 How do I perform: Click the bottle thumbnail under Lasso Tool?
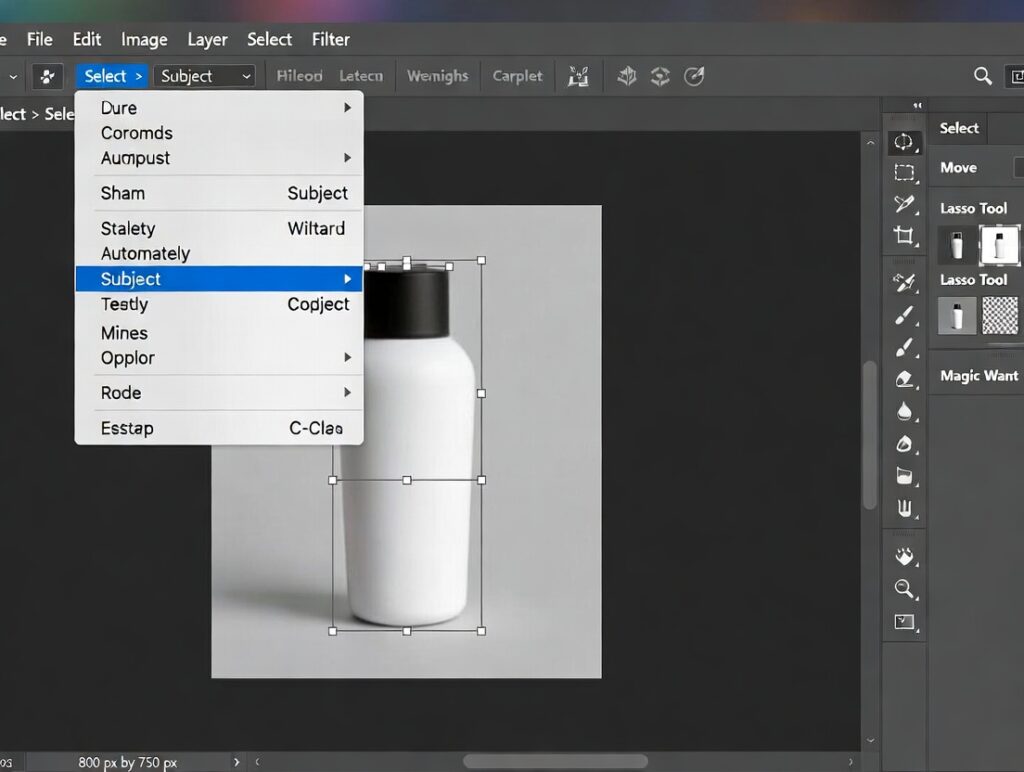coord(956,316)
